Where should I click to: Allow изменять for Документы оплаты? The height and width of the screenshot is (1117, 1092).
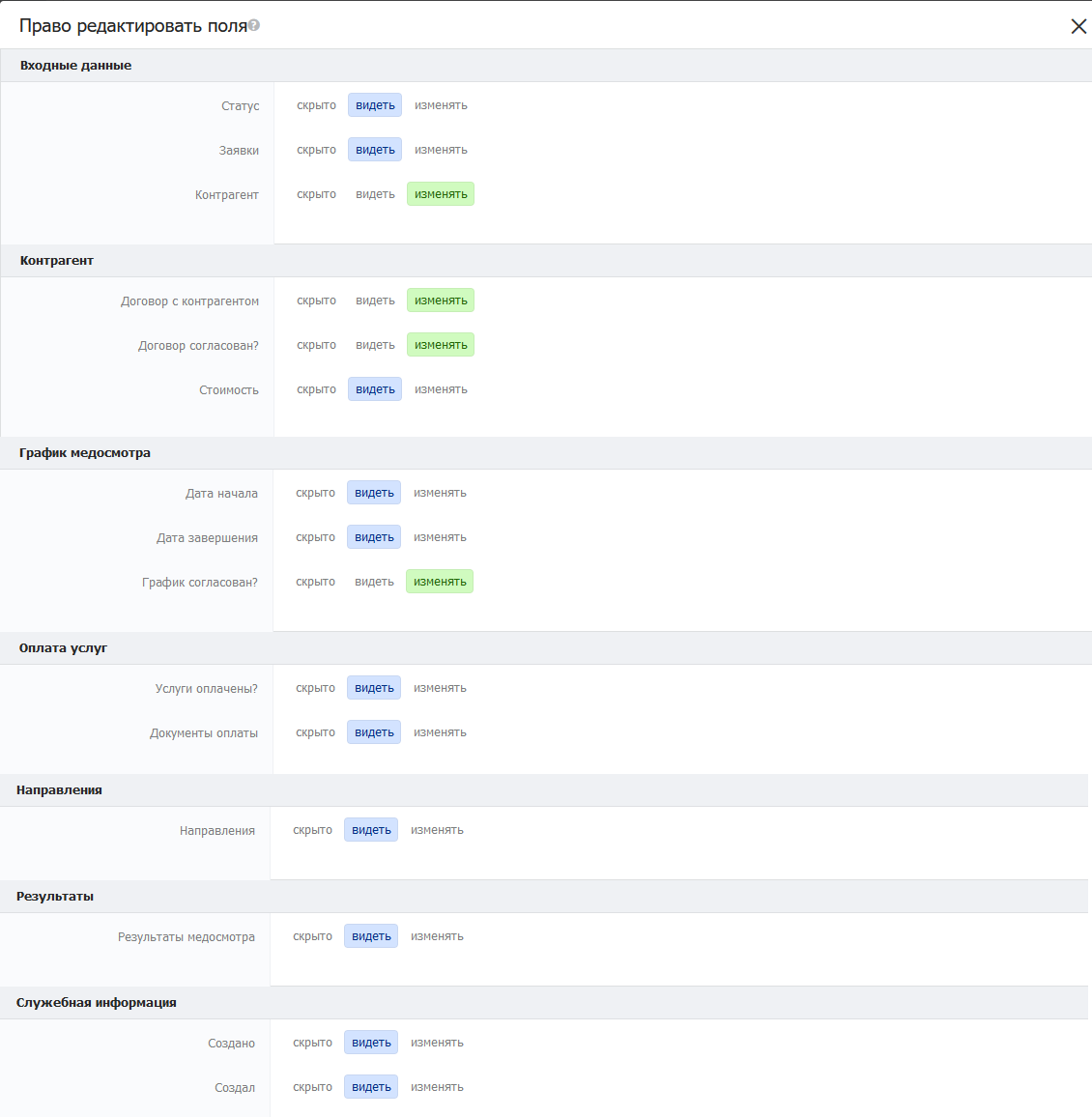coord(441,732)
